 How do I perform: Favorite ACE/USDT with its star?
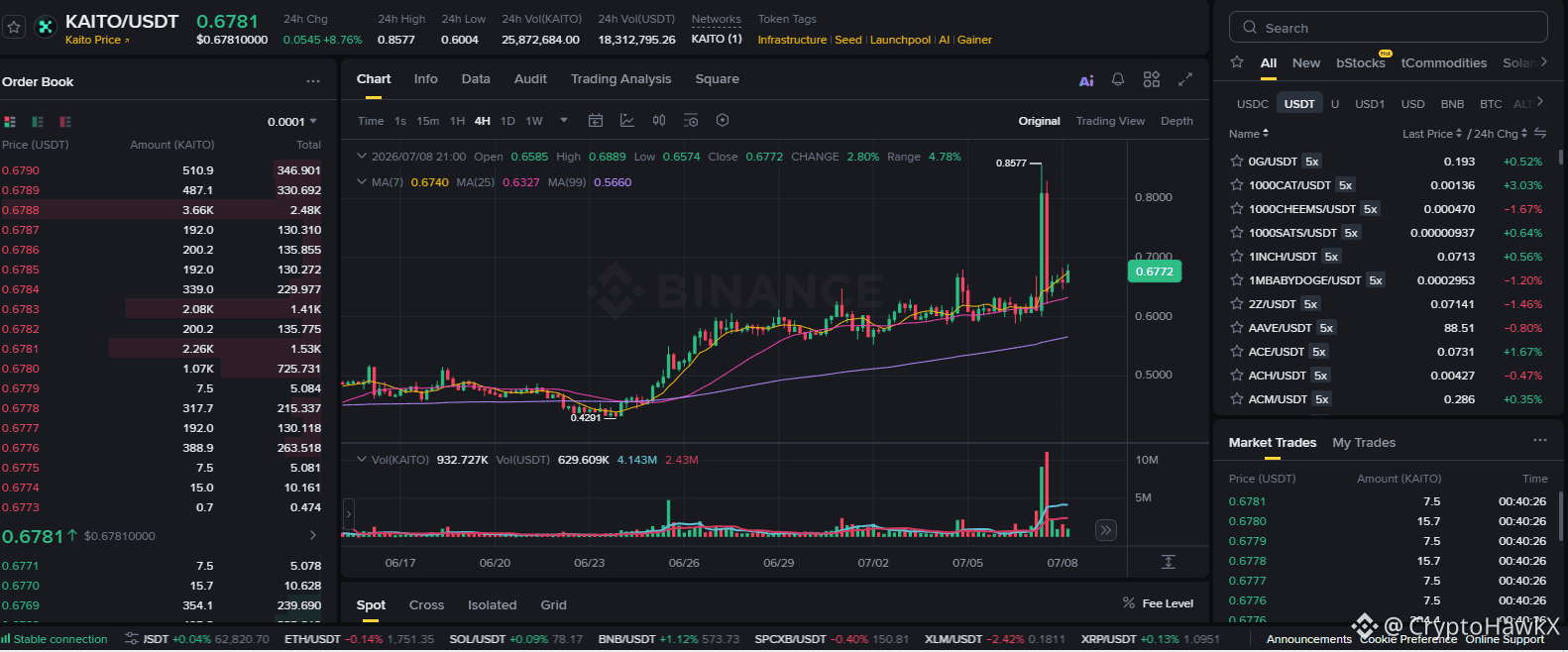pos(1237,352)
